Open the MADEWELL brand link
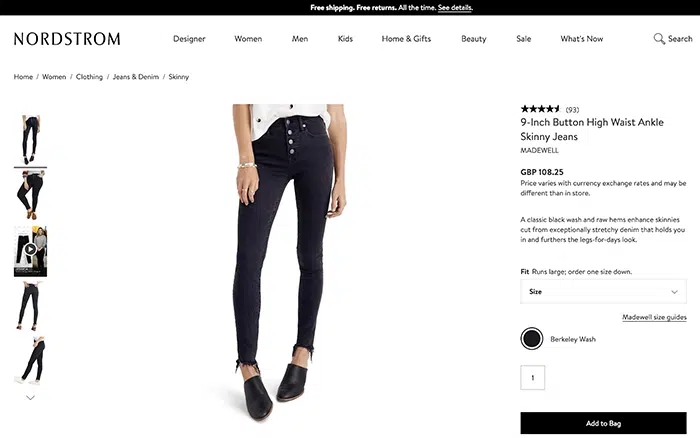This screenshot has height=438, width=700. point(539,150)
